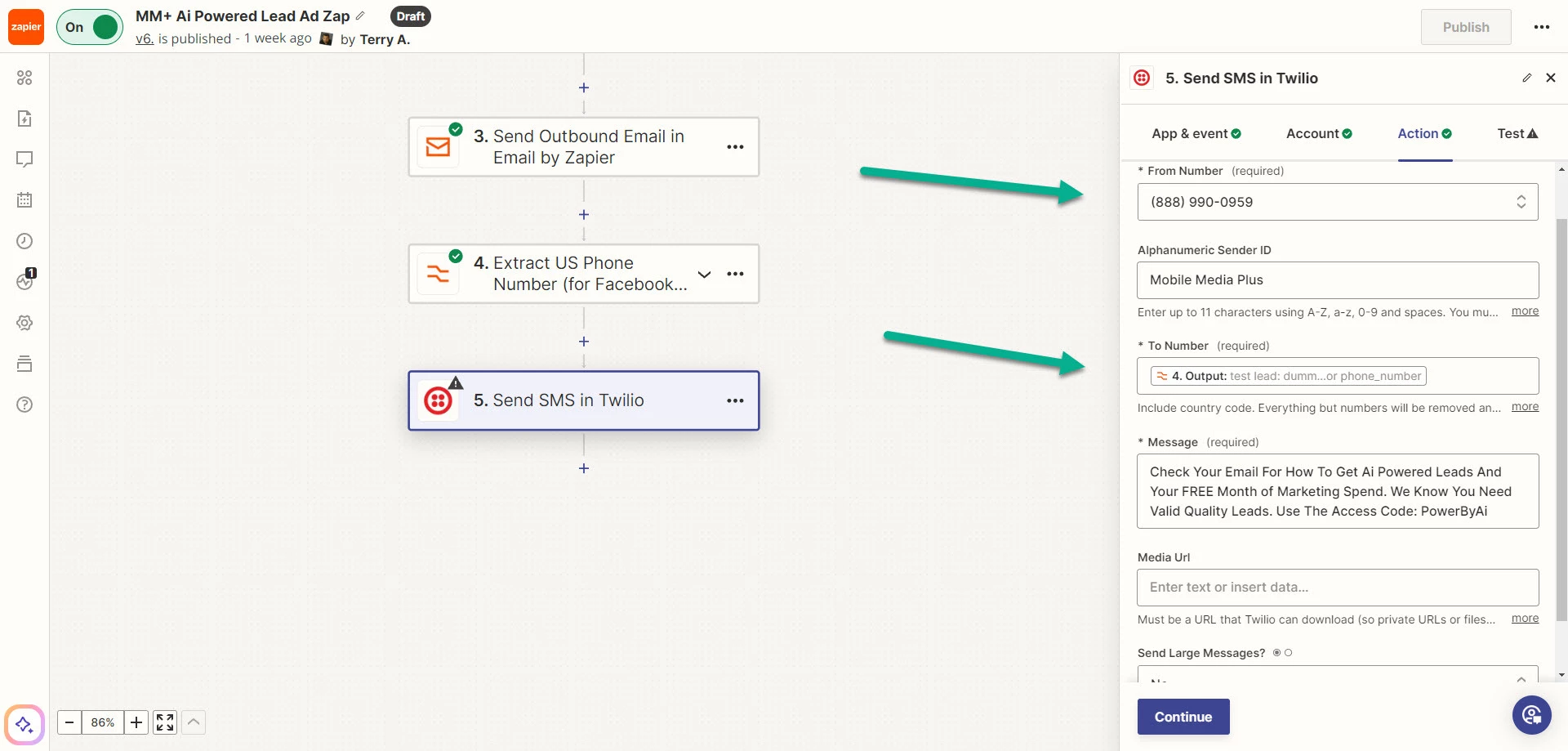Screen dimensions: 1568x751
Task: Zoom out the canvas with minus
Action: (69, 722)
